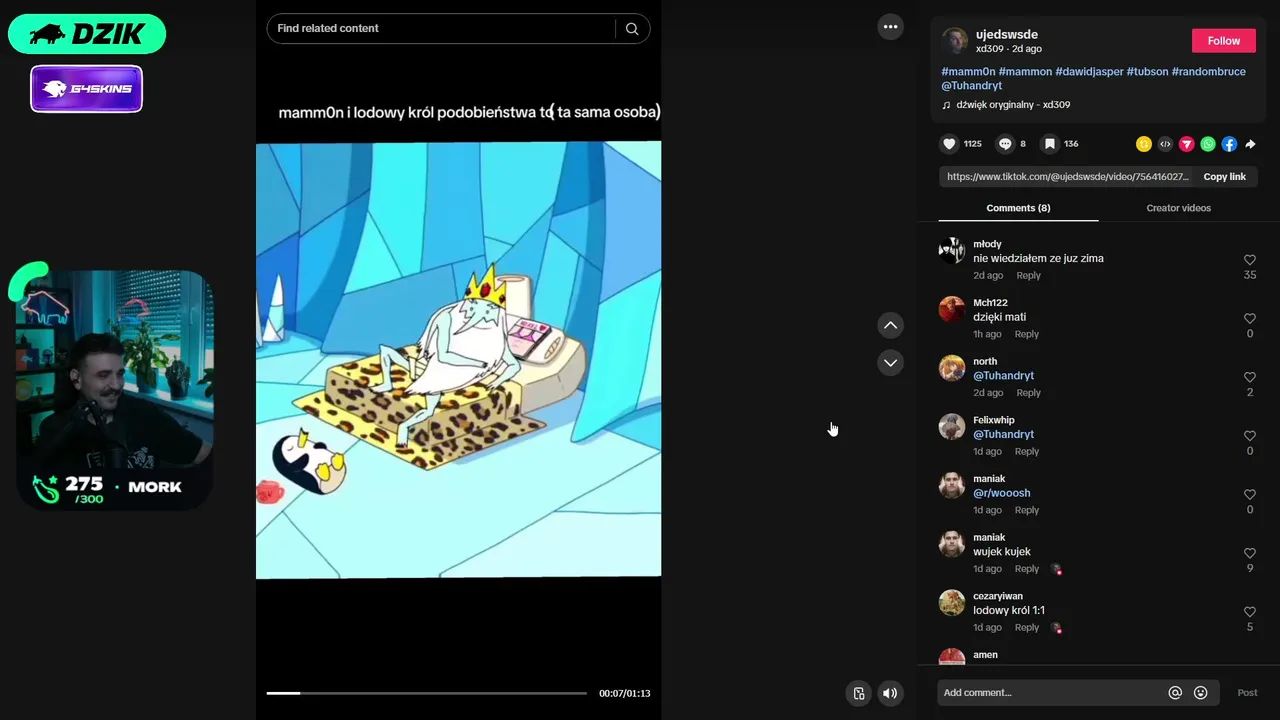Viewport: 1280px width, 720px height.
Task: Click the Ice King video to pause
Action: pyautogui.click(x=458, y=360)
